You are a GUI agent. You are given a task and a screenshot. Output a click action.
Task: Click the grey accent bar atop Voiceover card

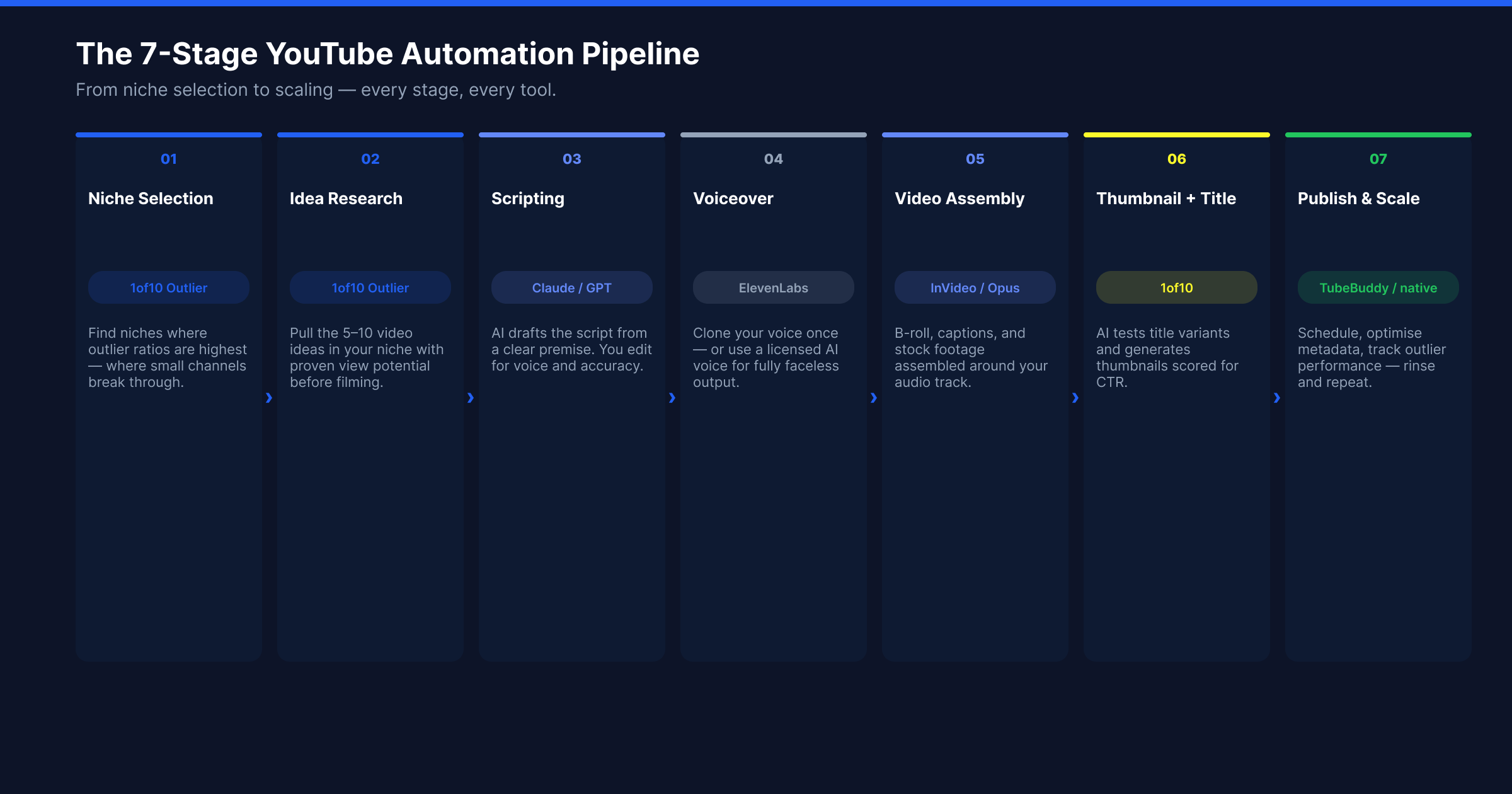(x=774, y=135)
